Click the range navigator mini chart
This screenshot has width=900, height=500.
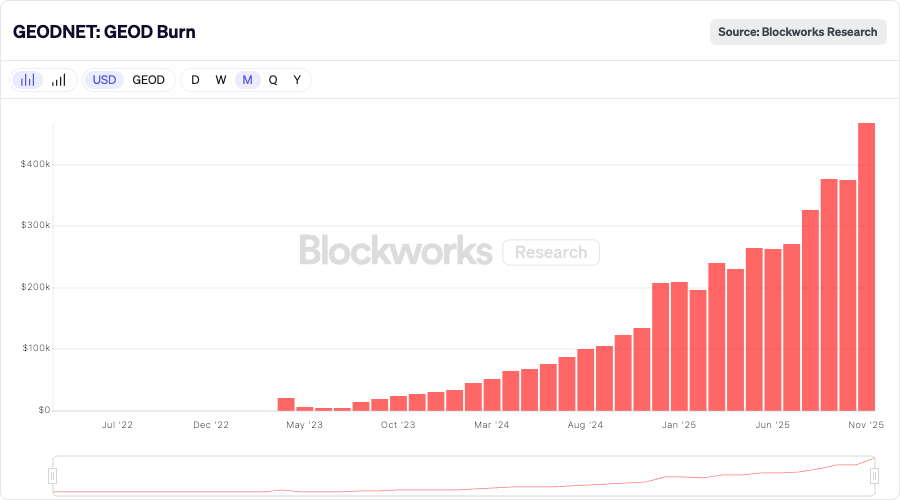pos(463,476)
